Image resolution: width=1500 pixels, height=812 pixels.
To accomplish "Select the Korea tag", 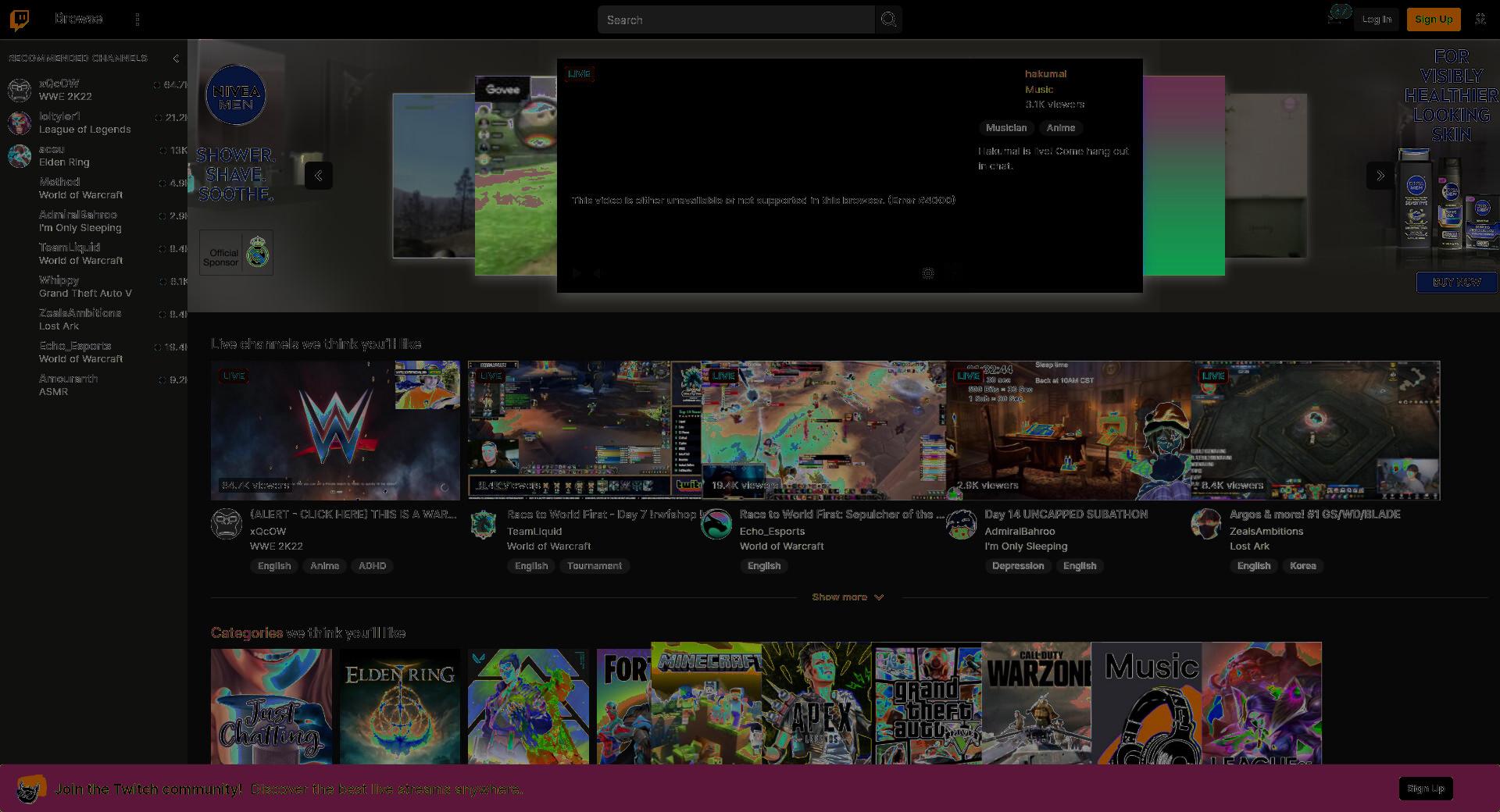I will (1303, 566).
